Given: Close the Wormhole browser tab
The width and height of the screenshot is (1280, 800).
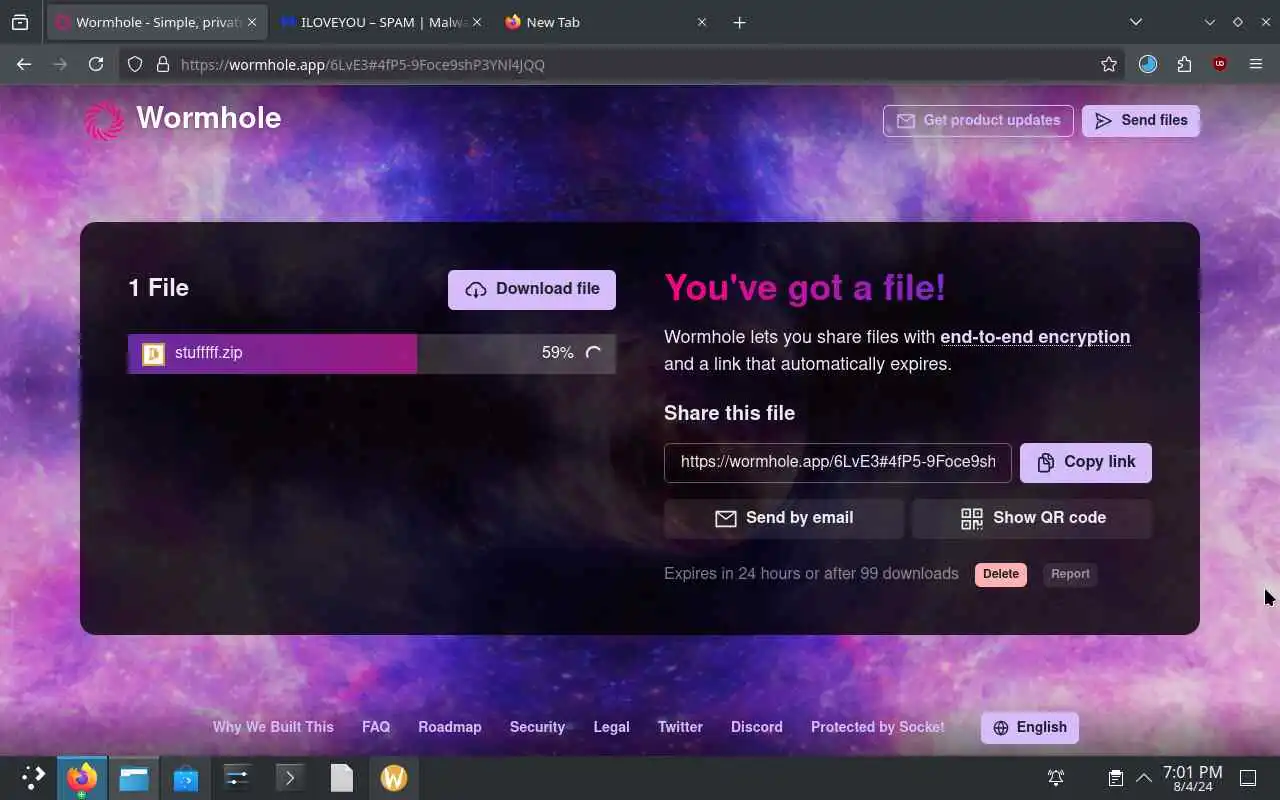Looking at the screenshot, I should tap(252, 22).
